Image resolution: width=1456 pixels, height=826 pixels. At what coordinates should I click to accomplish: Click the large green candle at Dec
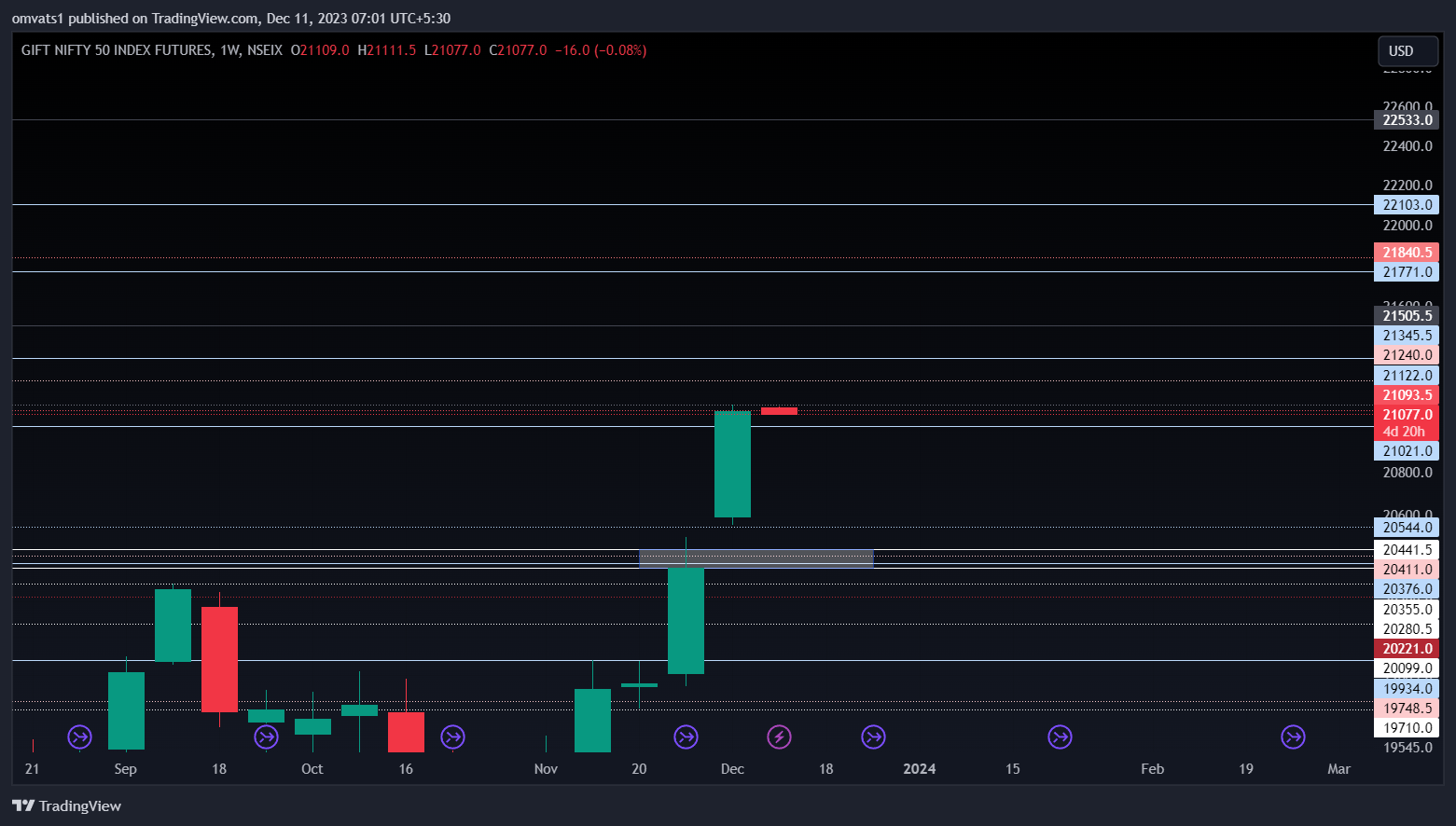point(732,464)
